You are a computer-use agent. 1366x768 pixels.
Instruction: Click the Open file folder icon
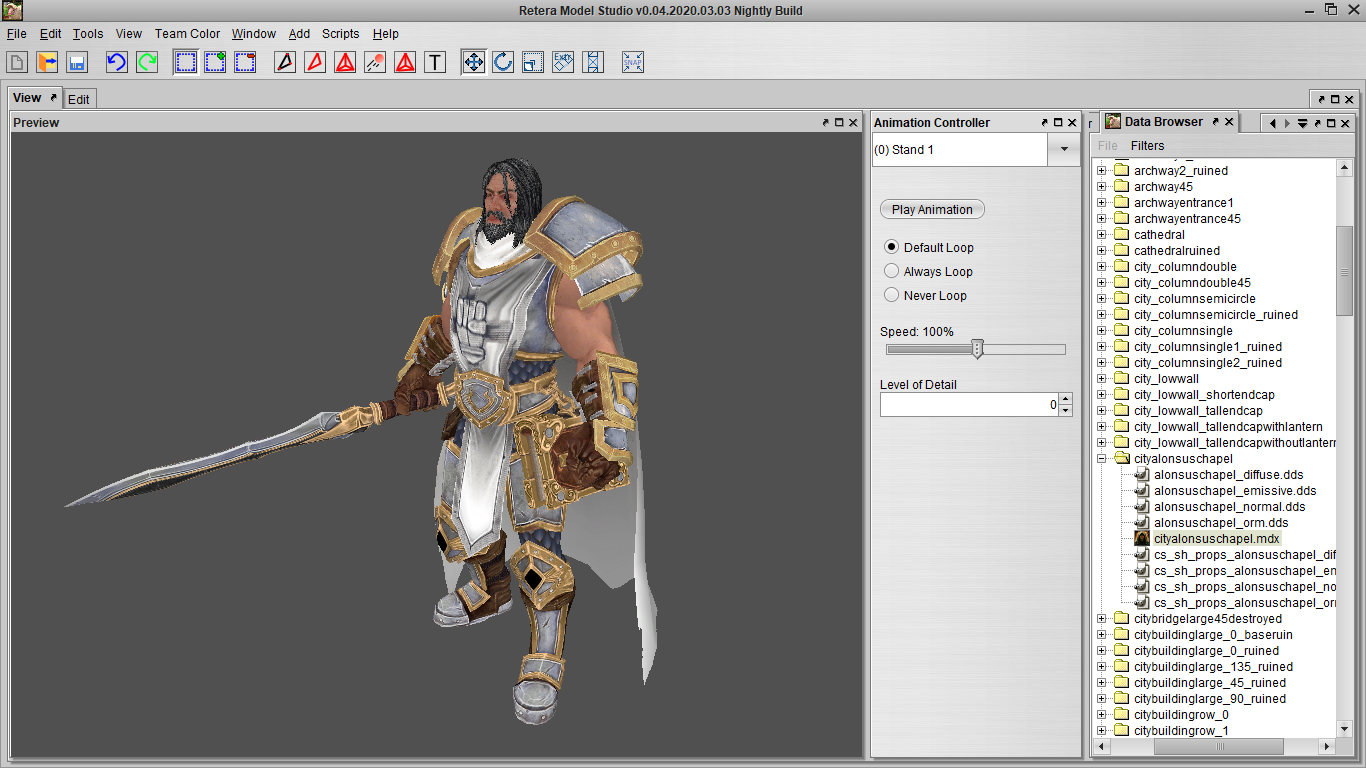[x=47, y=62]
